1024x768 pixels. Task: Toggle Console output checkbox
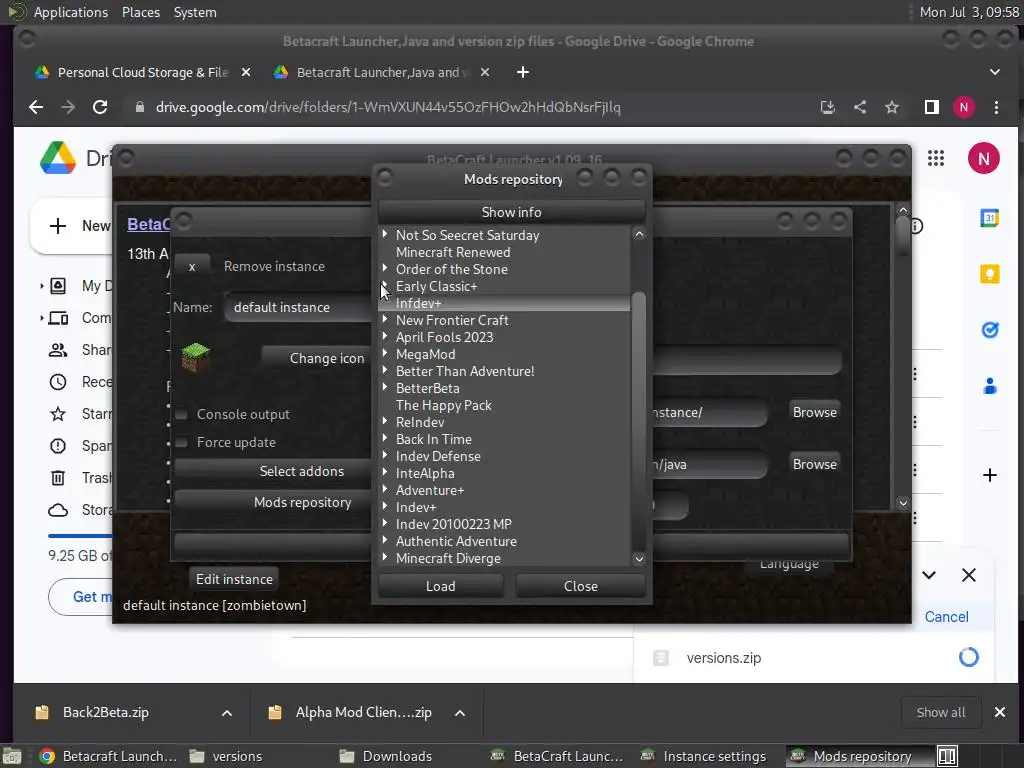pyautogui.click(x=182, y=415)
